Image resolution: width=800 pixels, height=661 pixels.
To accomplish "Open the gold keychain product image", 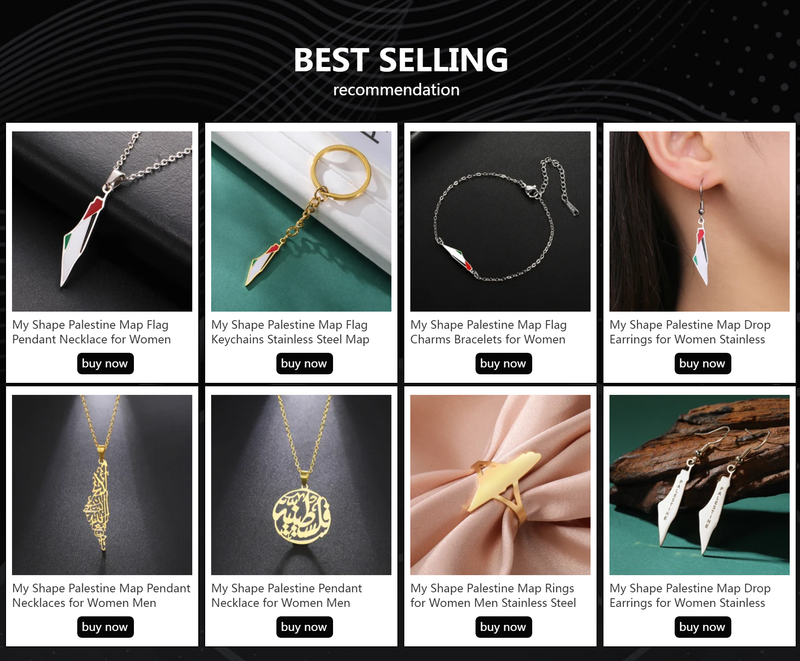I will [x=301, y=221].
